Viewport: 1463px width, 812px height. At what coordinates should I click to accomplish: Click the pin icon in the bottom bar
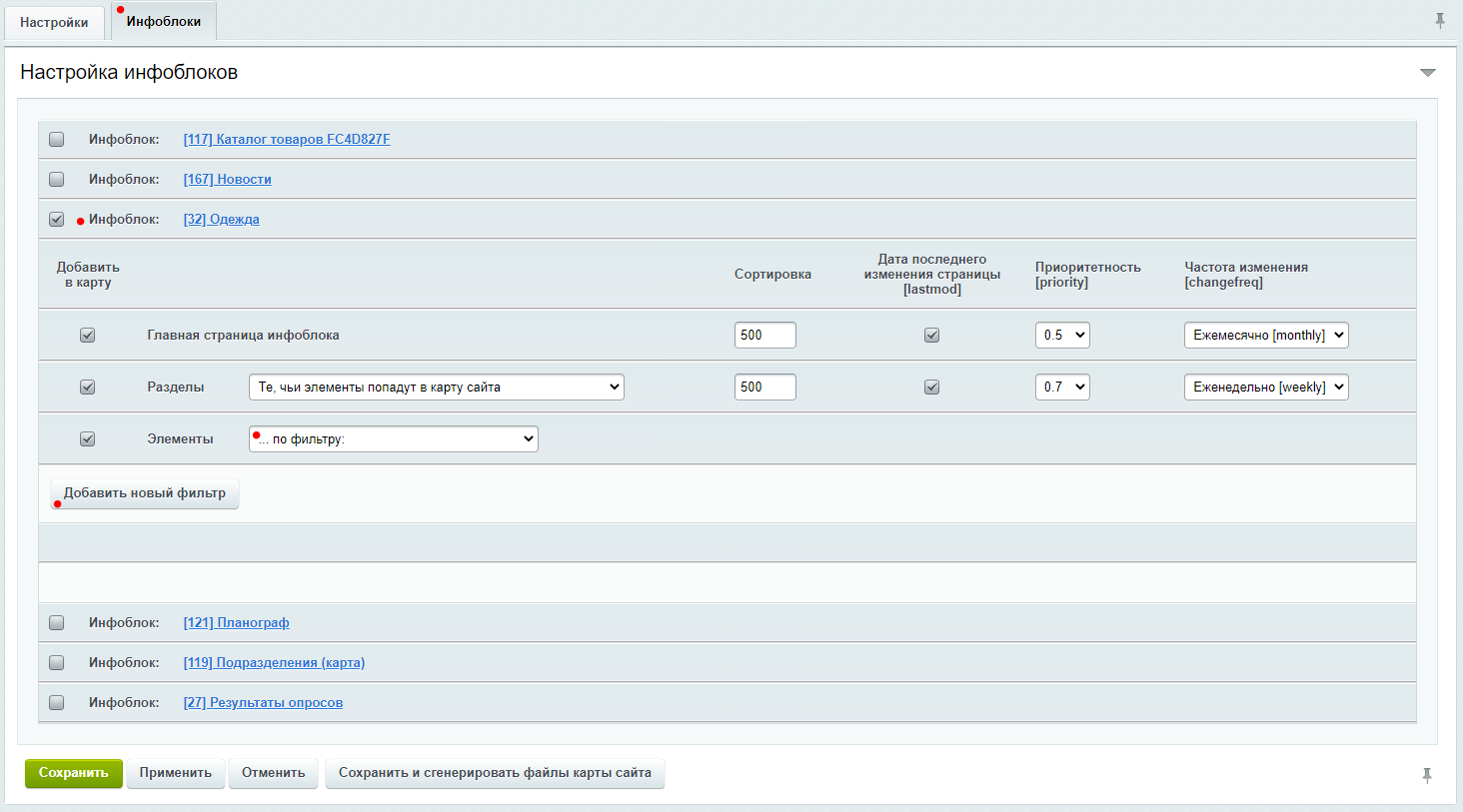tap(1426, 775)
